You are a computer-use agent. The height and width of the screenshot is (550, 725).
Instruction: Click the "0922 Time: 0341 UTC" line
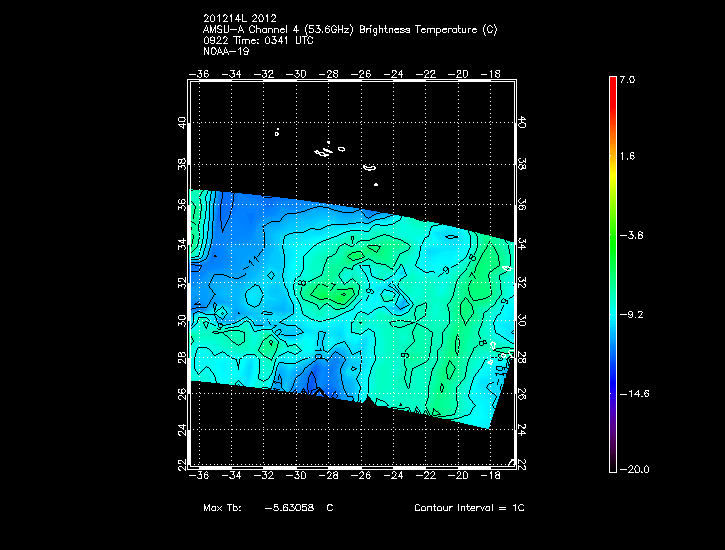[x=258, y=41]
